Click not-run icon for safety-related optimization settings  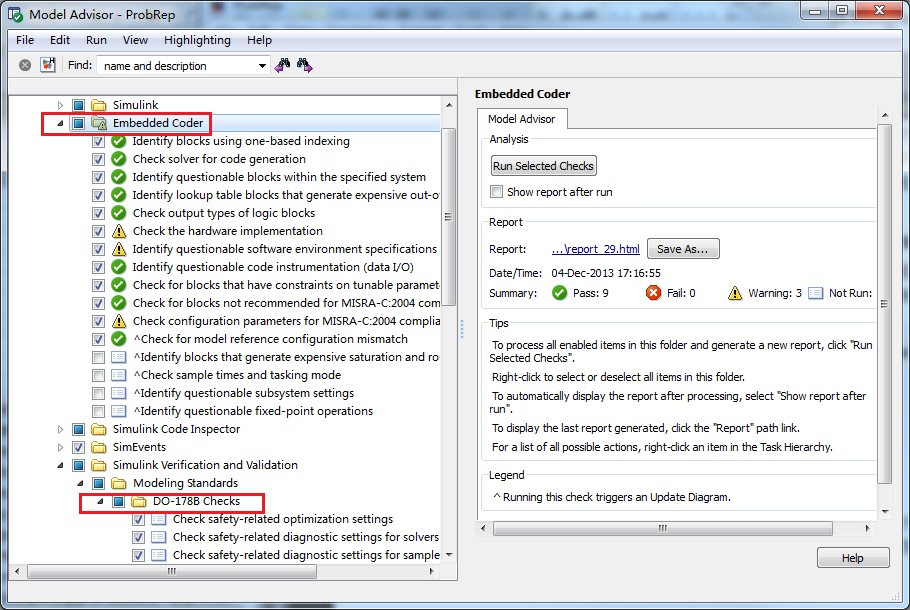pos(158,519)
